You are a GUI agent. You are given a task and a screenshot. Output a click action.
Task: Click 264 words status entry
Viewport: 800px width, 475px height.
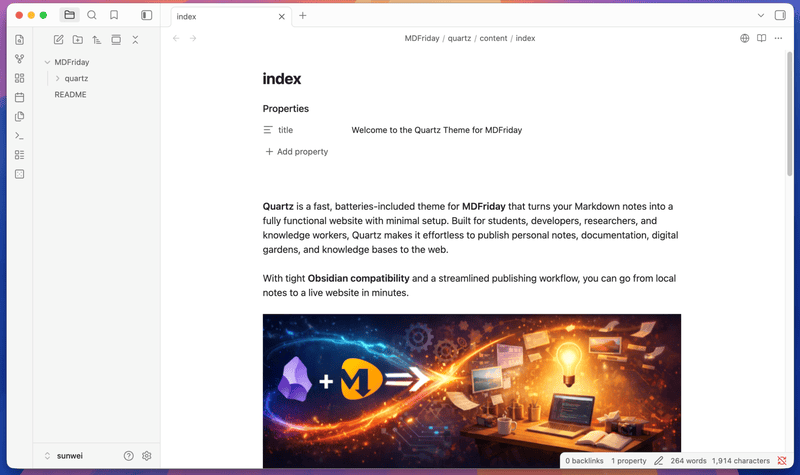tap(688, 461)
